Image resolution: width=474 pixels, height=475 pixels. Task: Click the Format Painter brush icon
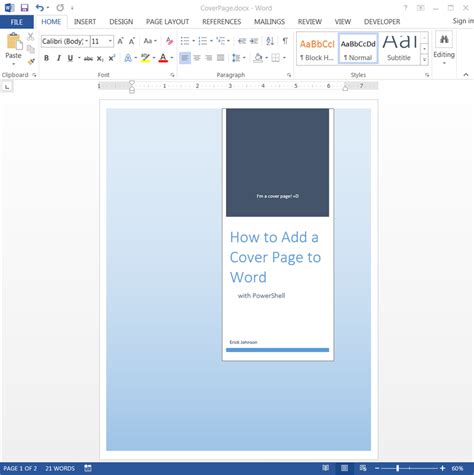[31, 61]
